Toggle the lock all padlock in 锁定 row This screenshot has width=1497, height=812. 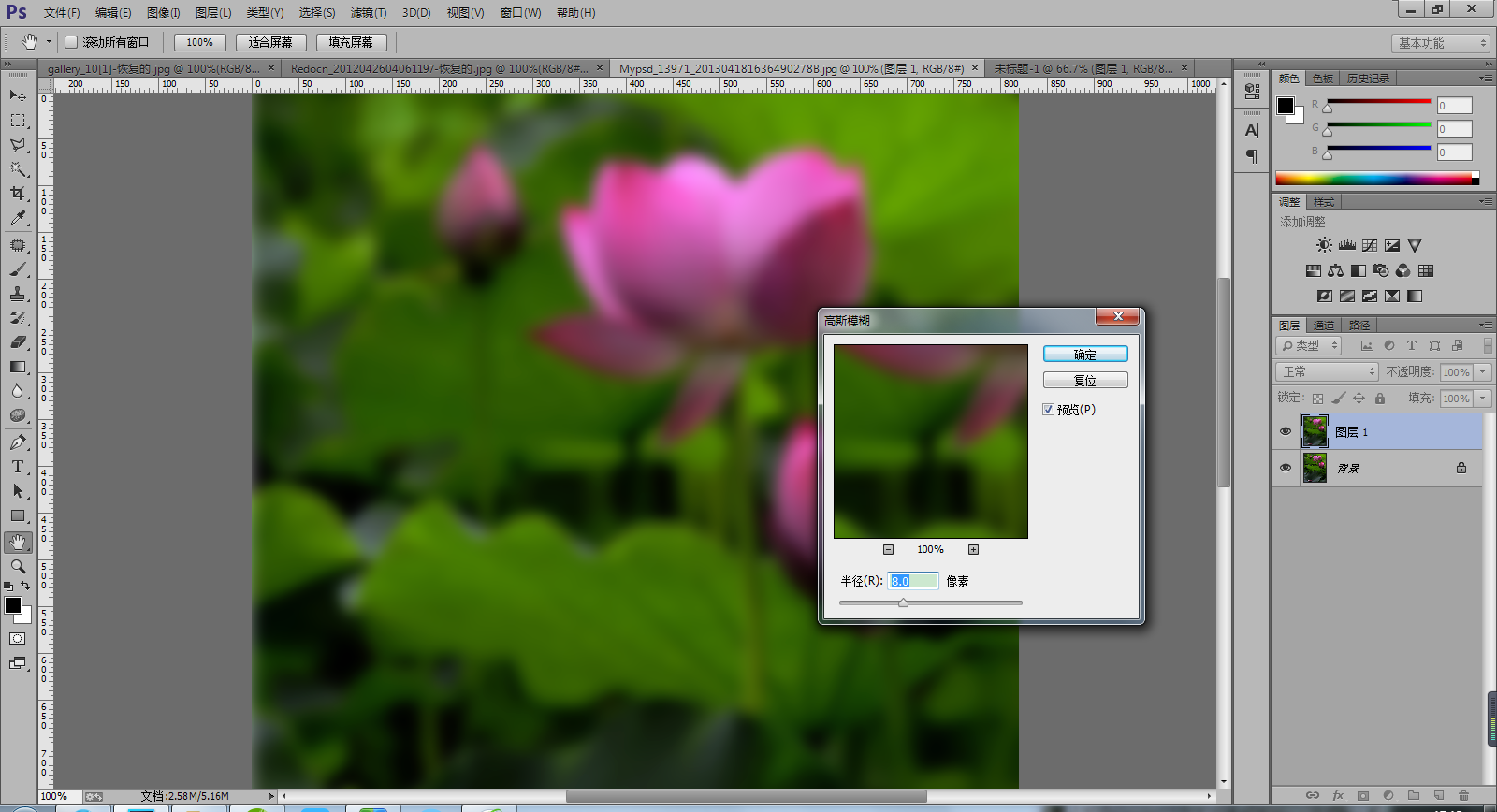pyautogui.click(x=1380, y=399)
